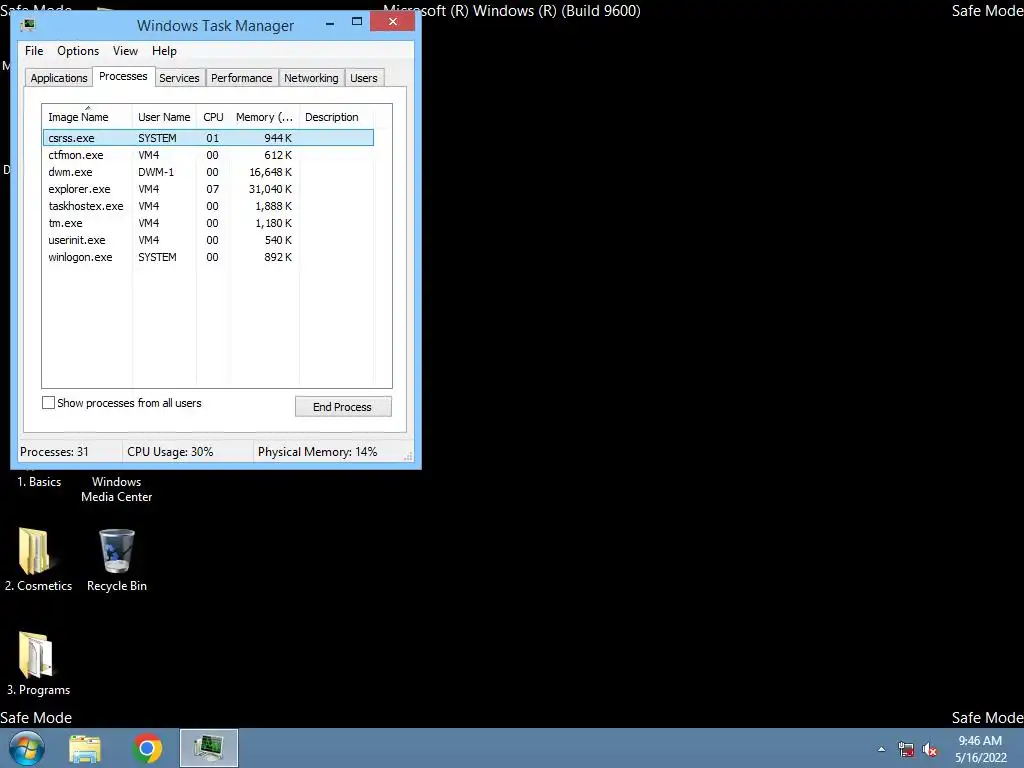Click the End Process button

coord(344,407)
